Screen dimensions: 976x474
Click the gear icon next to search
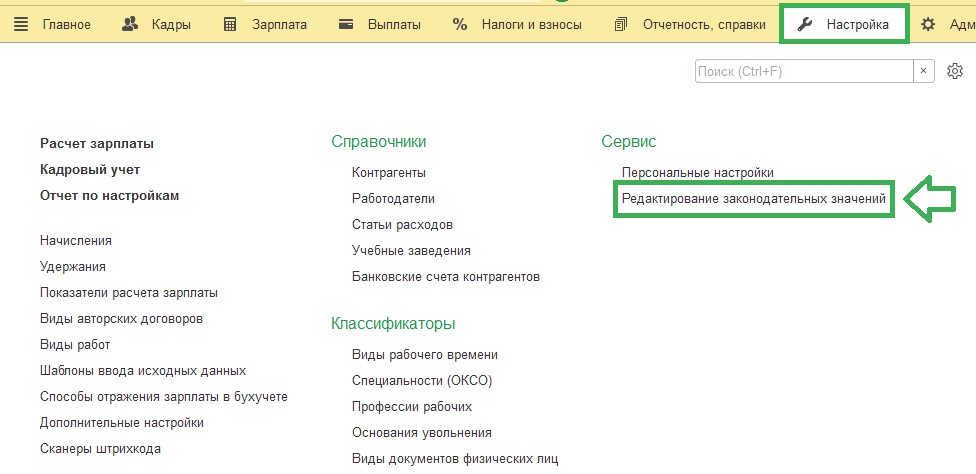(x=955, y=71)
